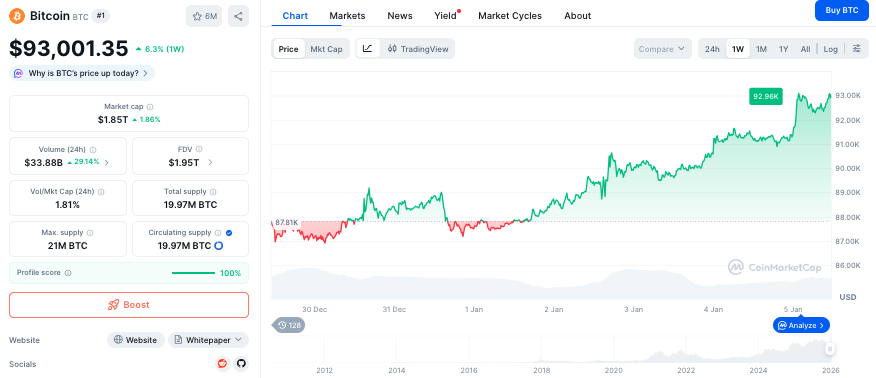Click the $1.85T market cap value
Viewport: 876px width, 378px height.
coord(113,119)
